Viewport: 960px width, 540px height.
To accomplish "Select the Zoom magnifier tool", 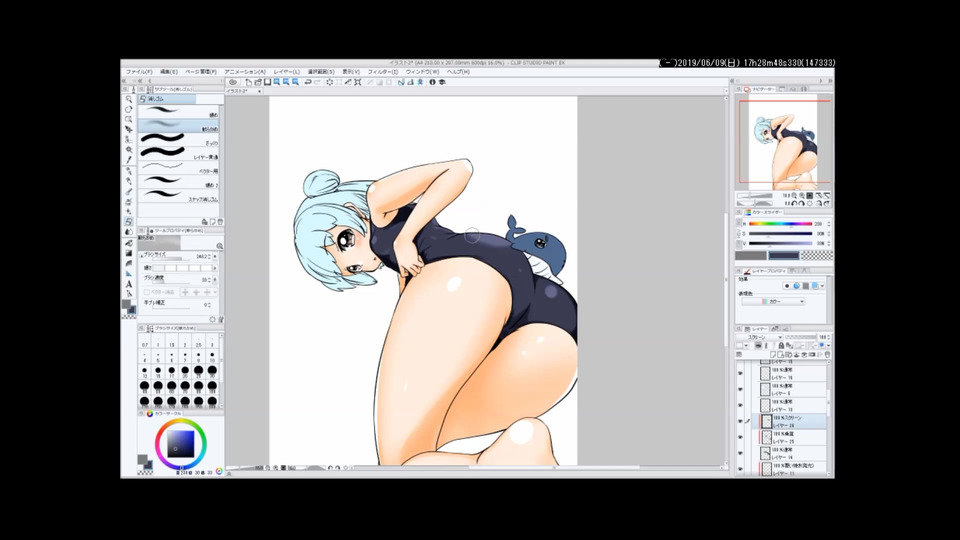I will 129,98.
